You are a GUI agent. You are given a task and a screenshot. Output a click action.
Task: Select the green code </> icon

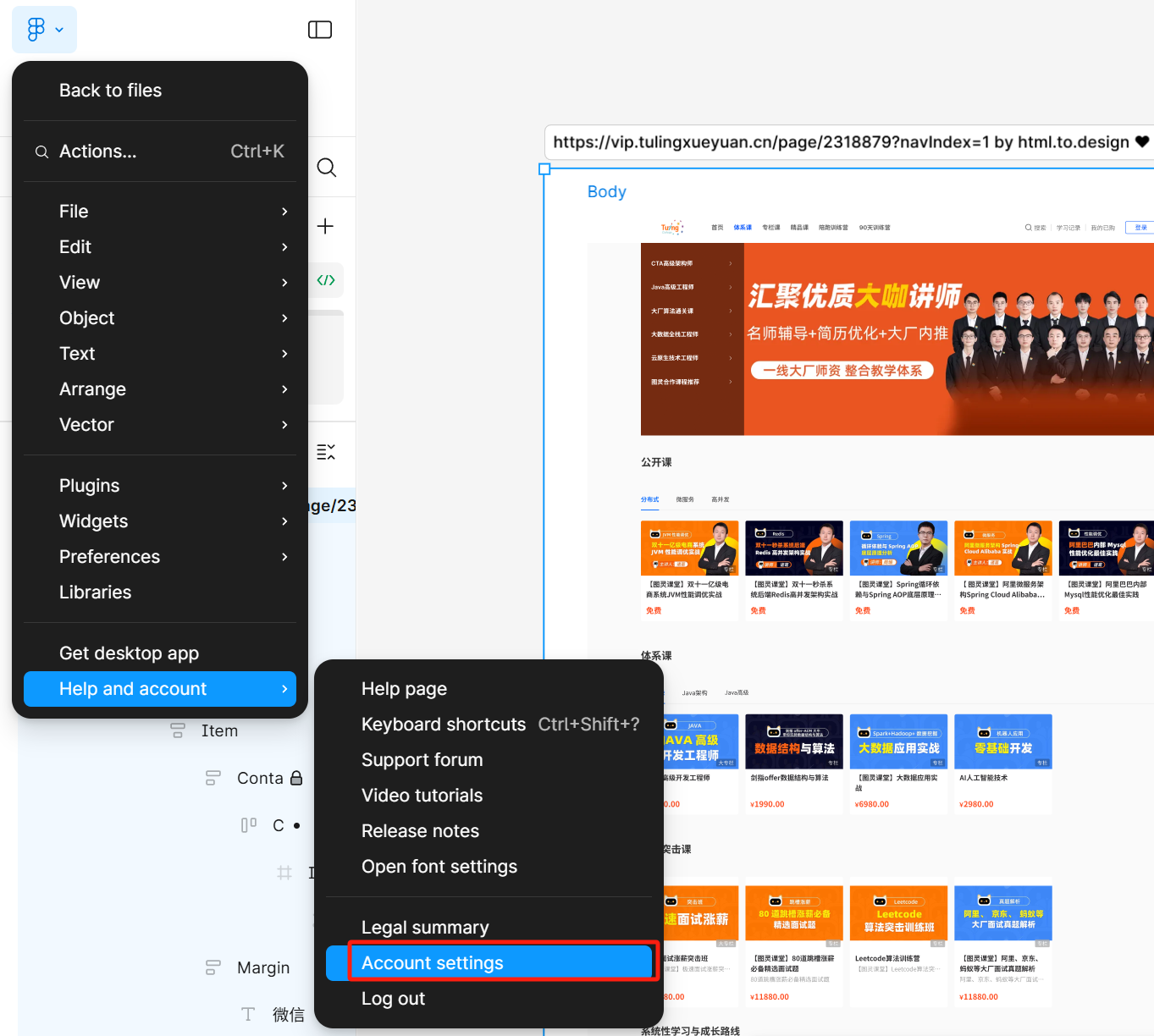[x=326, y=279]
